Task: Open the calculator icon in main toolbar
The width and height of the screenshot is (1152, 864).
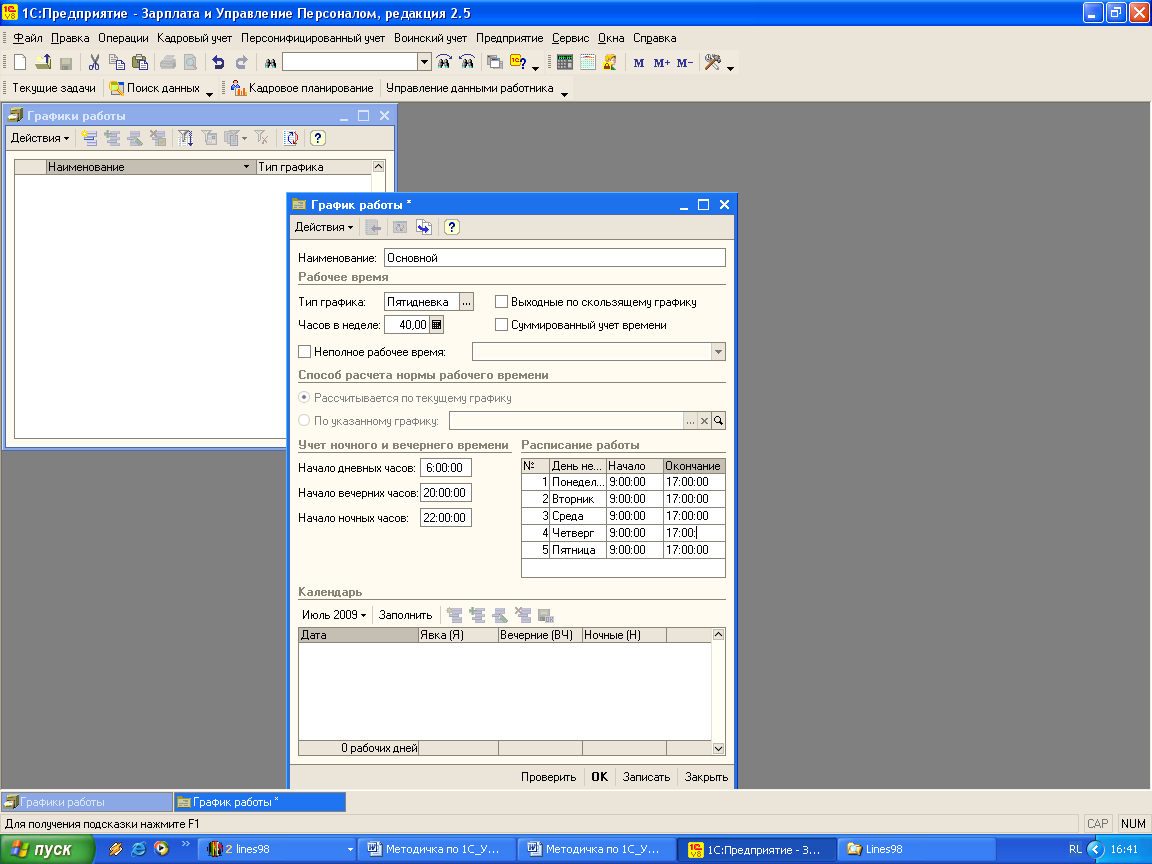Action: tap(564, 62)
